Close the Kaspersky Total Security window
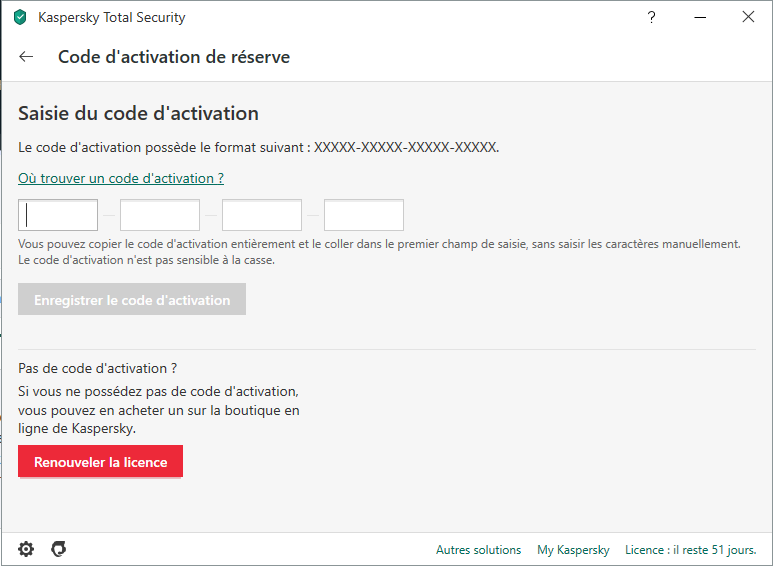 pyautogui.click(x=748, y=17)
